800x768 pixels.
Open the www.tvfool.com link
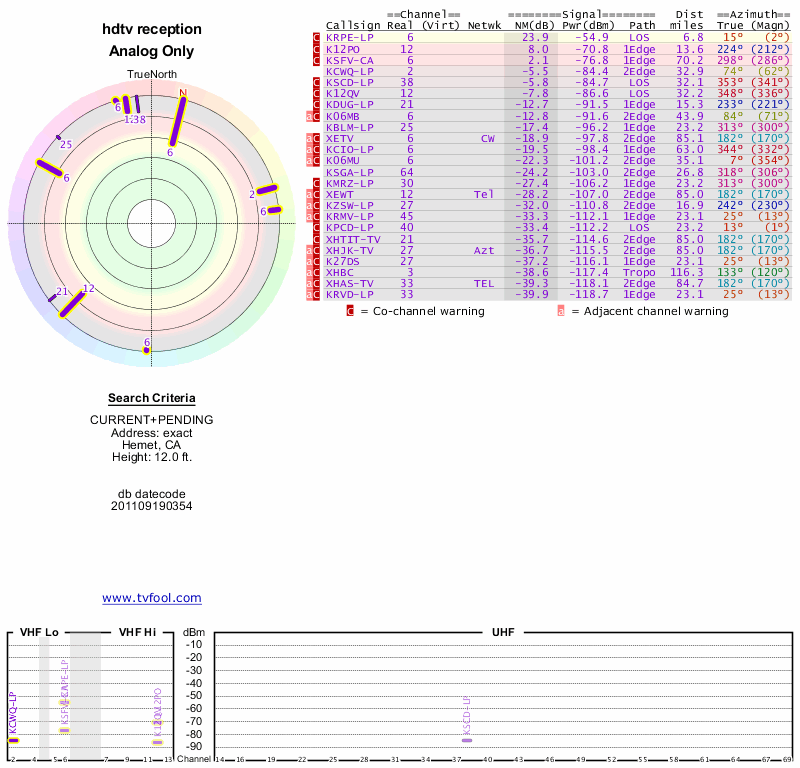point(152,598)
